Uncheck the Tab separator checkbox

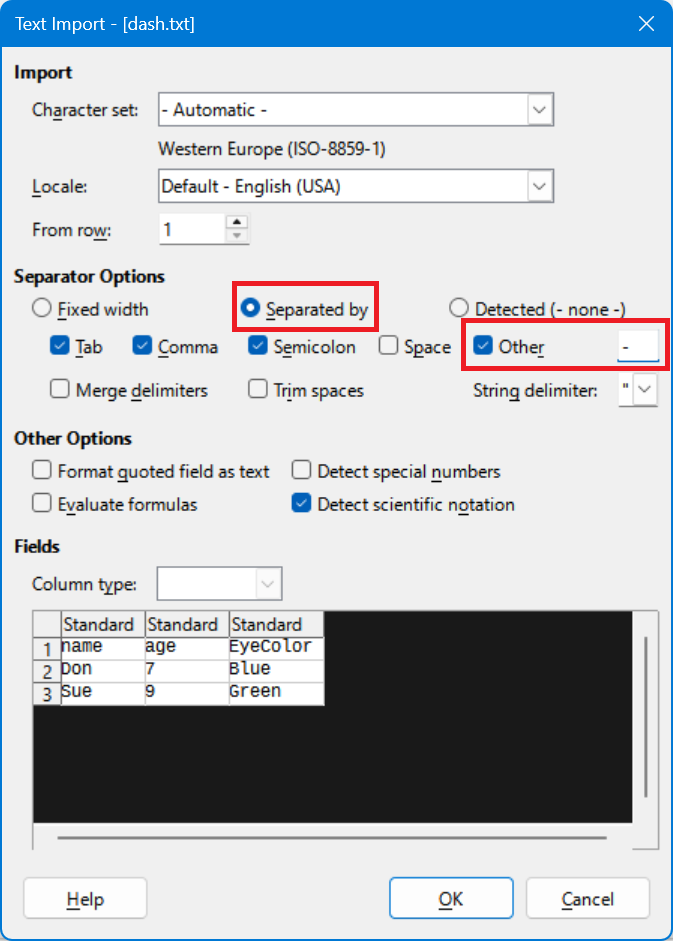click(x=60, y=347)
